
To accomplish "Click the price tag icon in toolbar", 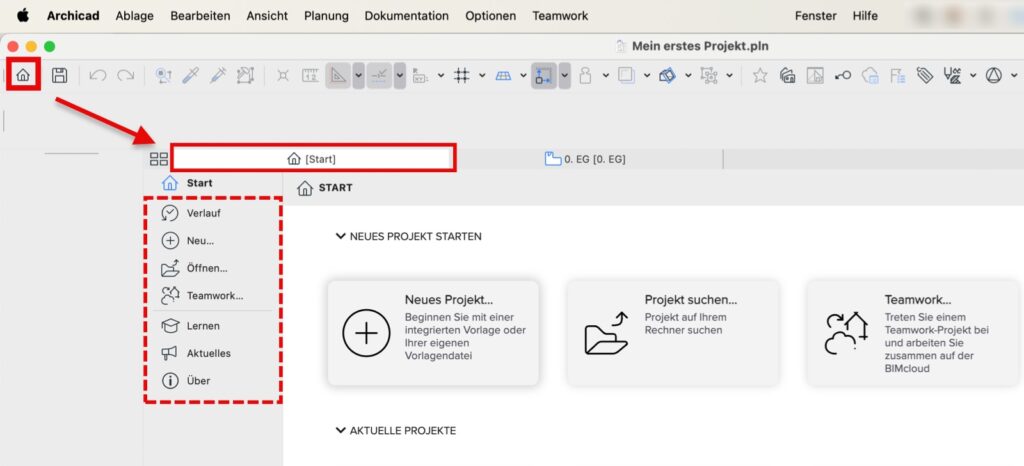I will pos(925,76).
